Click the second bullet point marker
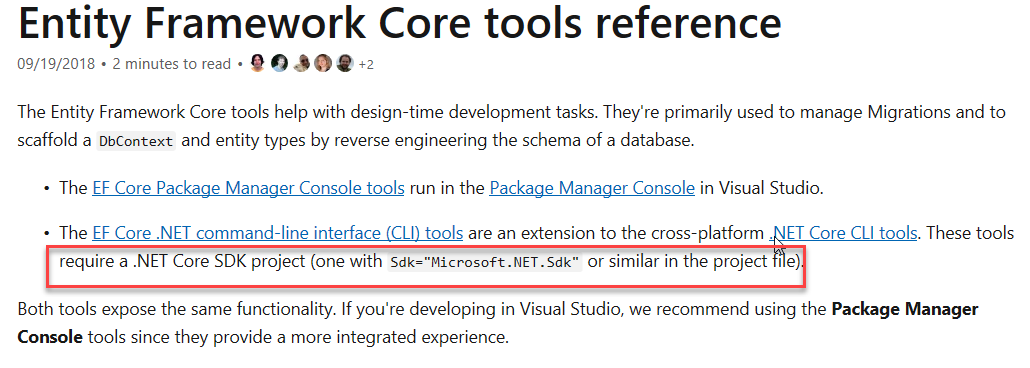Screen dimensions: 1030x368 click(x=47, y=233)
